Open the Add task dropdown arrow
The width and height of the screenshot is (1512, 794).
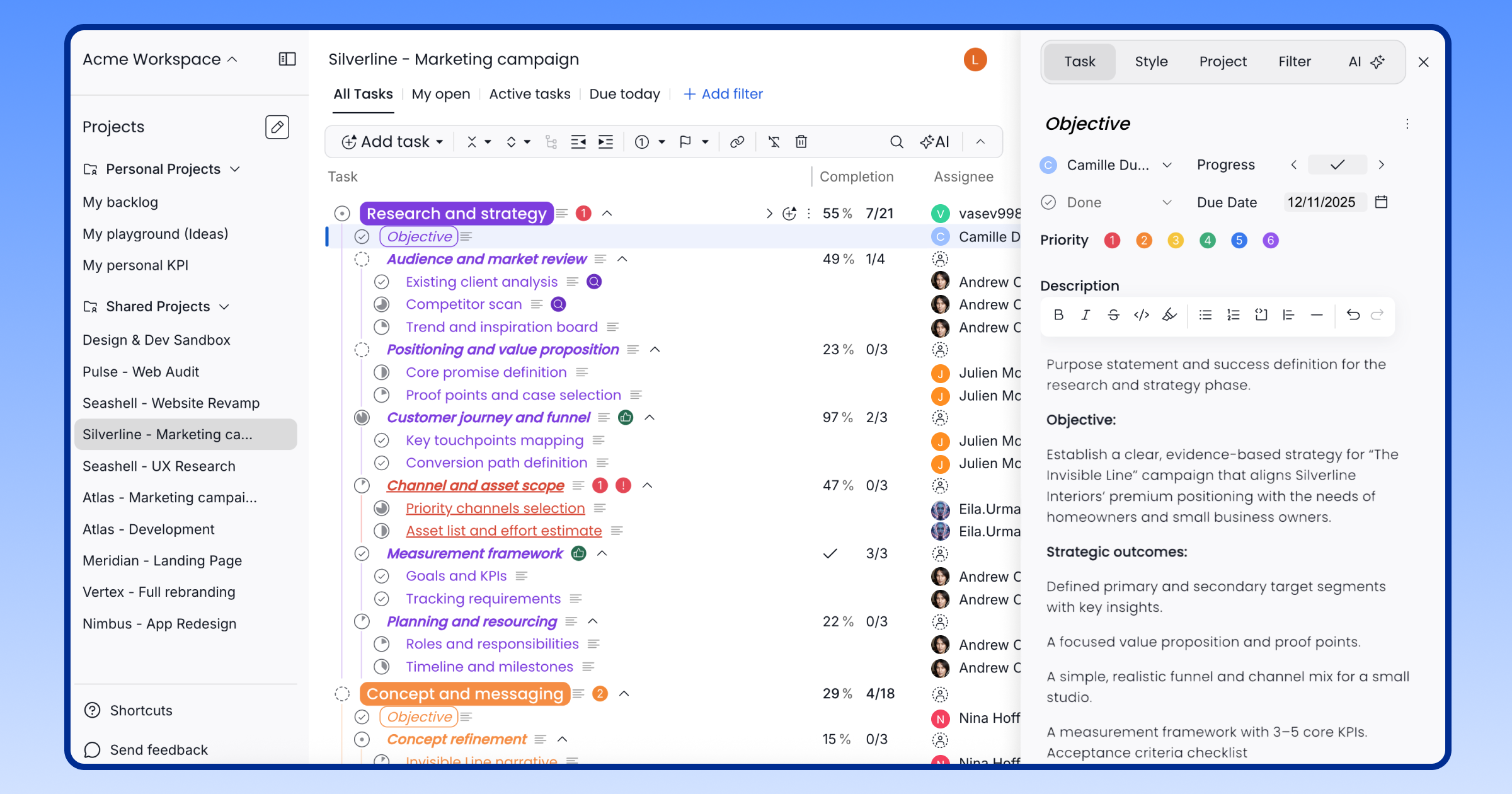pos(440,142)
